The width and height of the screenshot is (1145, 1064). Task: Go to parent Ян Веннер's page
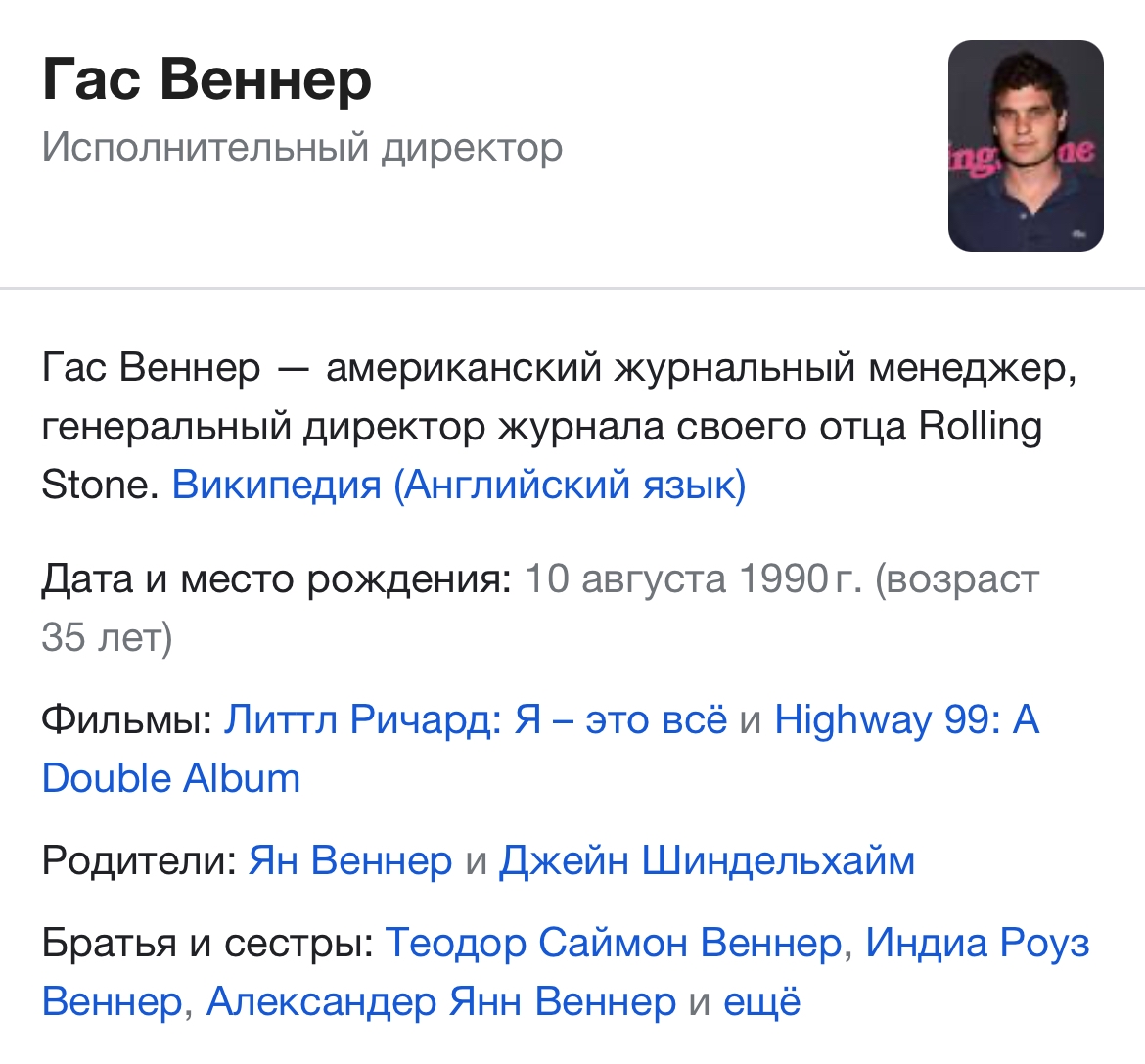[350, 861]
